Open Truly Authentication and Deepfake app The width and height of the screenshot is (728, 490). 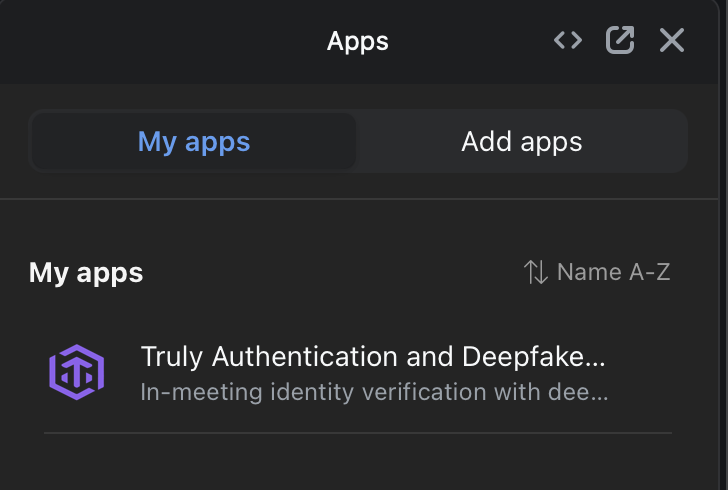372,357
